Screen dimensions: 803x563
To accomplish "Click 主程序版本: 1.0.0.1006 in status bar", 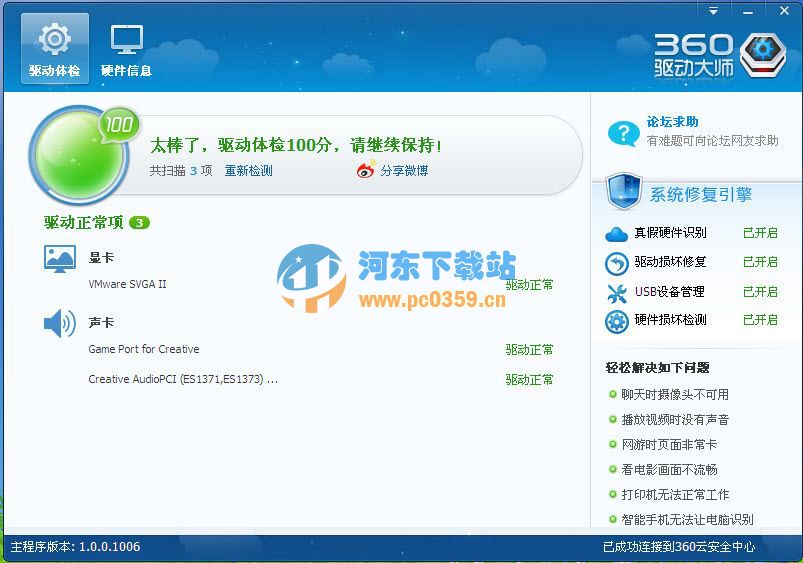I will coord(75,547).
